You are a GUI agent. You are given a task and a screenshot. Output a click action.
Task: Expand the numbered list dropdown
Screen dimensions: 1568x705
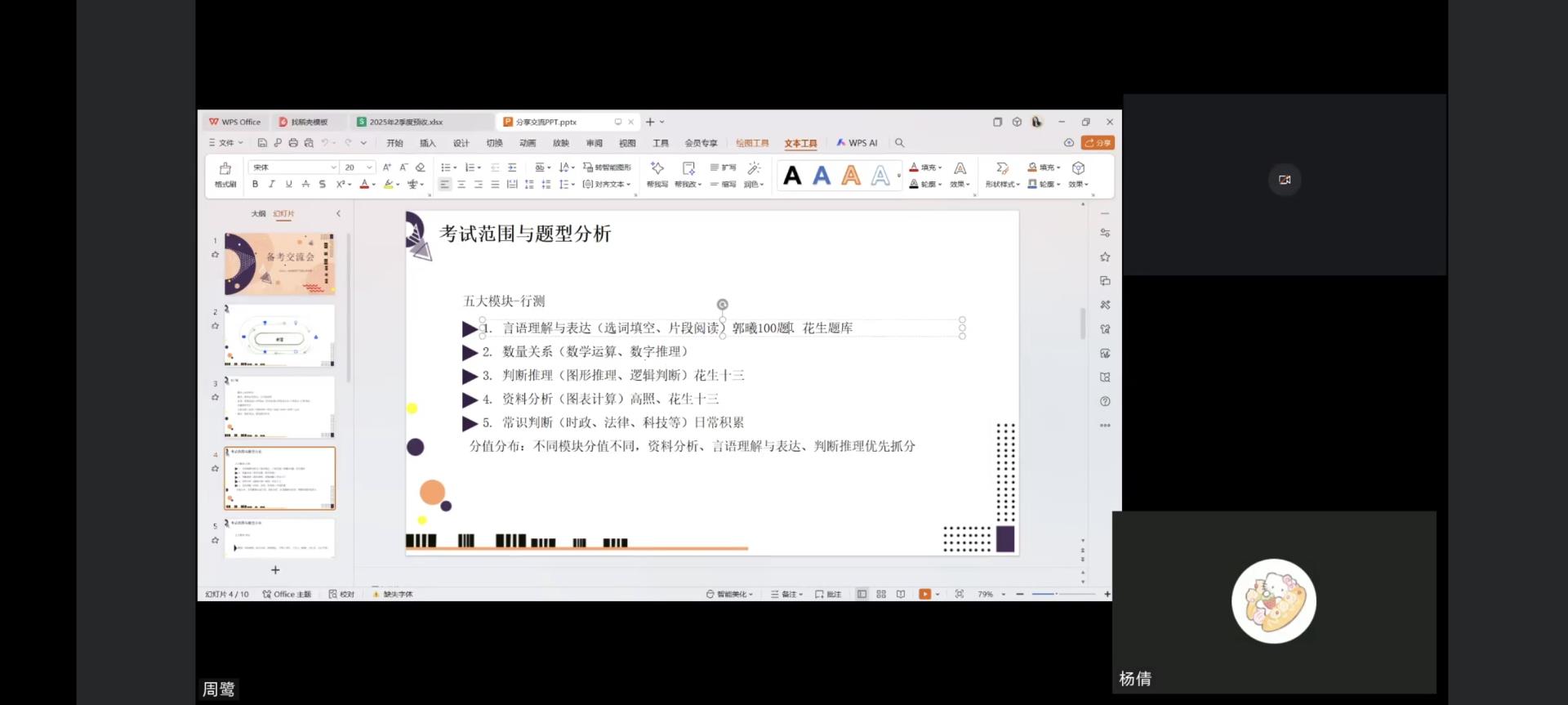tap(479, 167)
